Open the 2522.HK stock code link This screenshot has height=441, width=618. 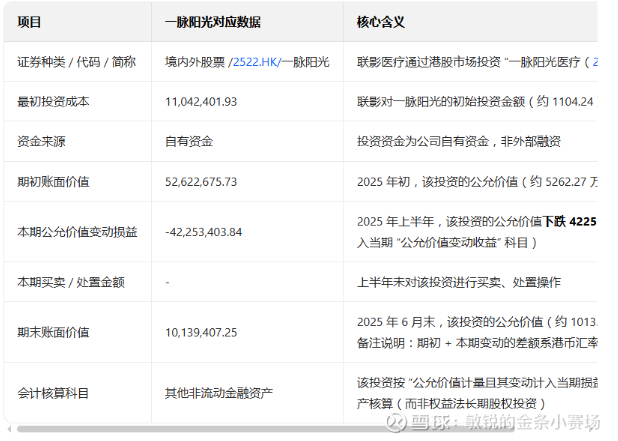(x=256, y=62)
